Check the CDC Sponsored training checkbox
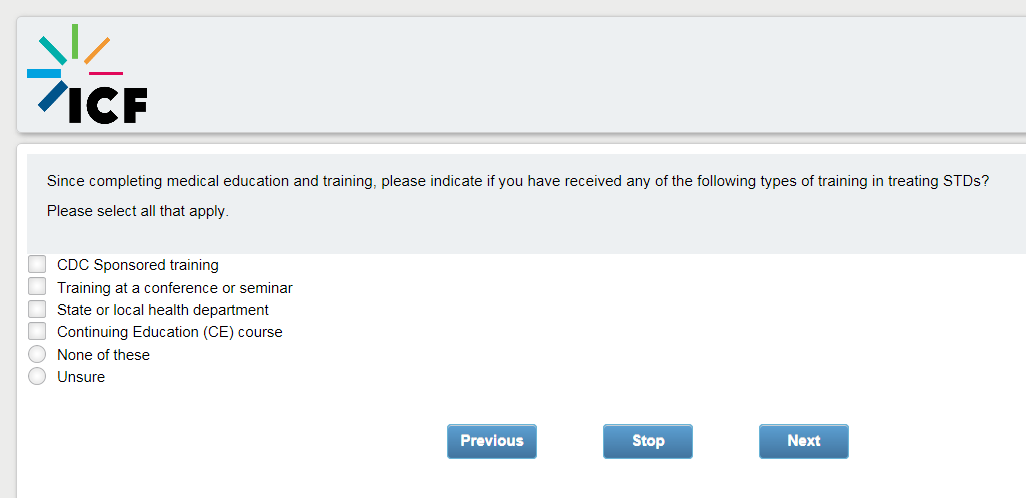 (37, 264)
